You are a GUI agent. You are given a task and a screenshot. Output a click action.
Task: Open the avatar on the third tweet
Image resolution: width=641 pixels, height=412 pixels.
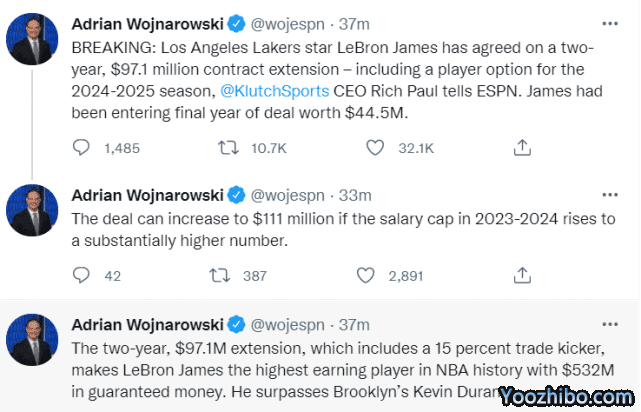pos(32,340)
